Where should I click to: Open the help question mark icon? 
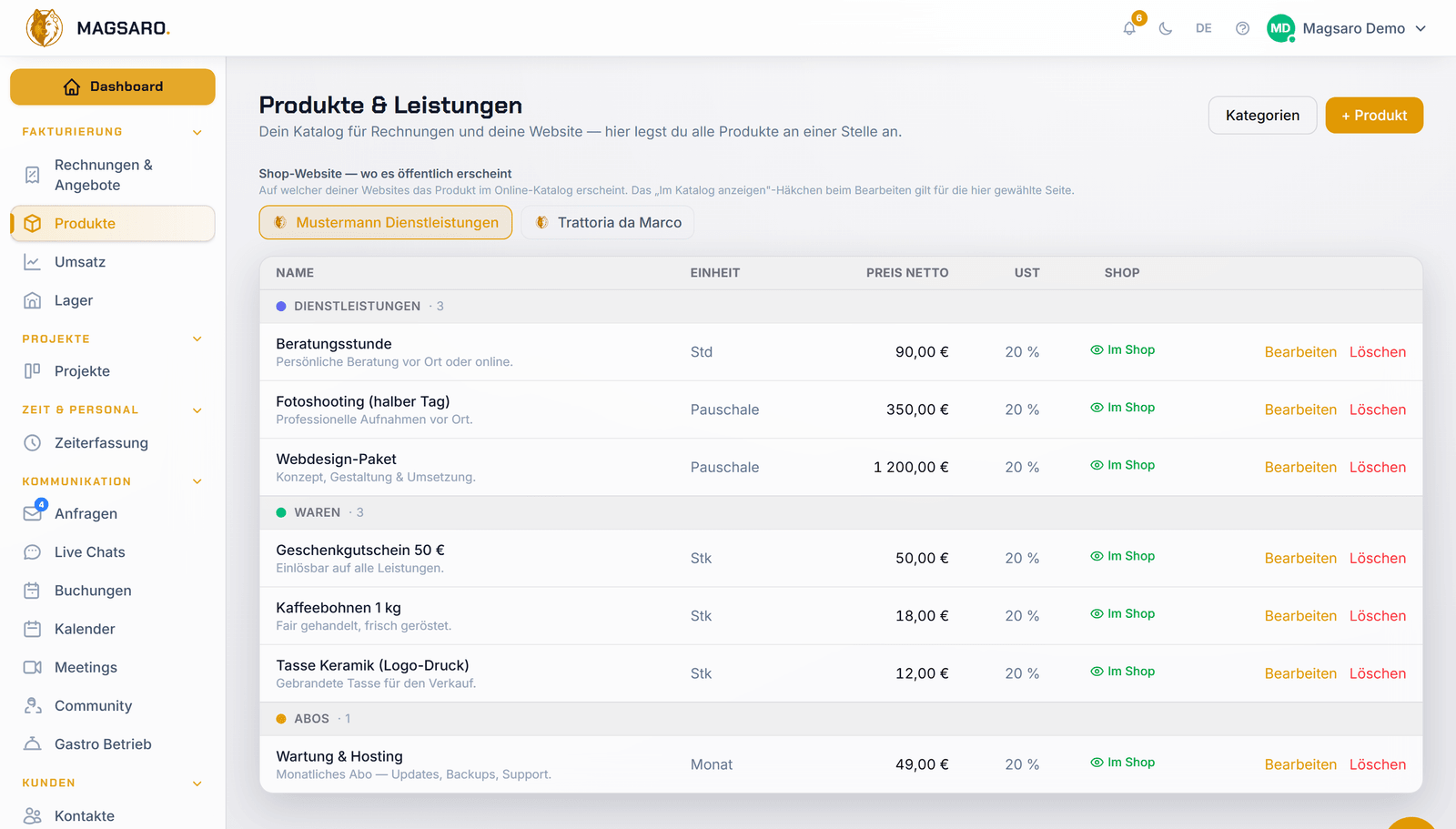pyautogui.click(x=1242, y=28)
